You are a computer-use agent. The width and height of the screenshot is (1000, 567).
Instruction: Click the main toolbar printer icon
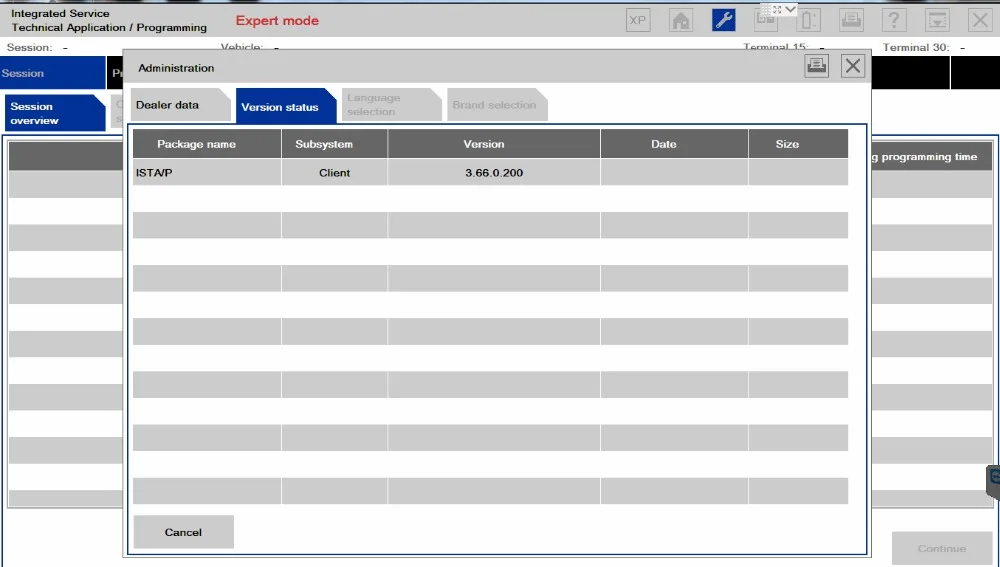pyautogui.click(x=851, y=20)
